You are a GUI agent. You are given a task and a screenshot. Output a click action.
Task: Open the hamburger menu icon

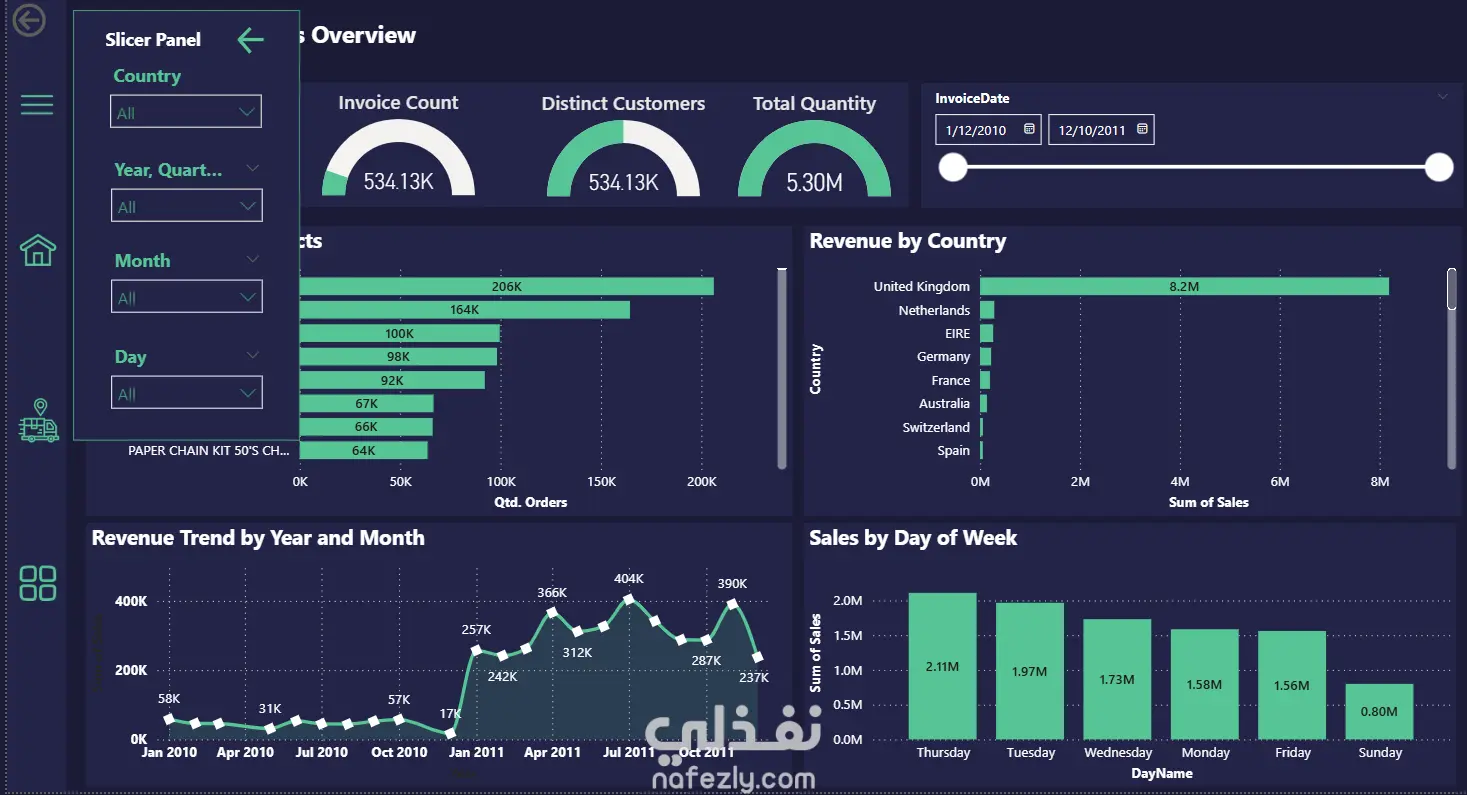click(37, 104)
